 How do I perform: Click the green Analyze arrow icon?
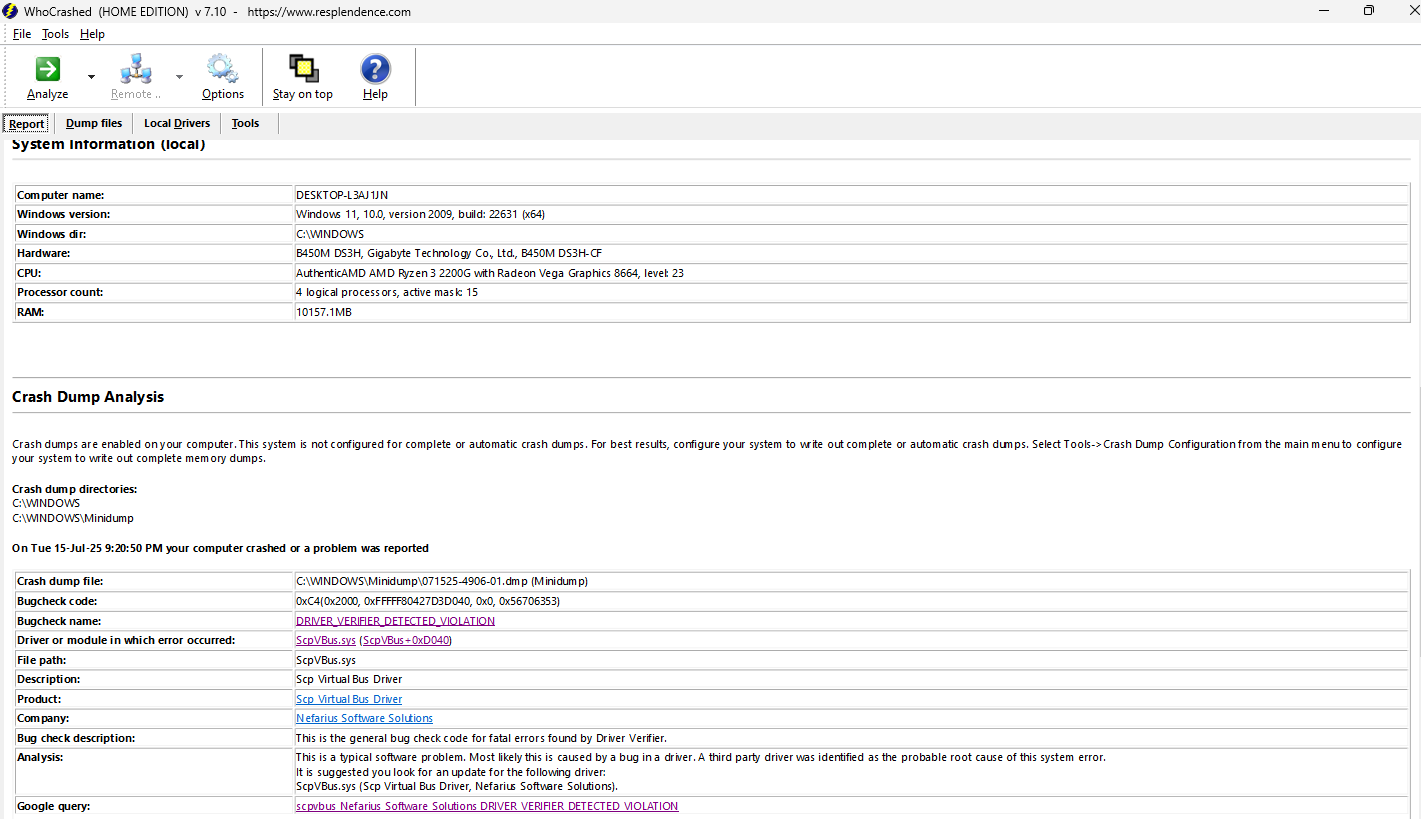(x=47, y=70)
